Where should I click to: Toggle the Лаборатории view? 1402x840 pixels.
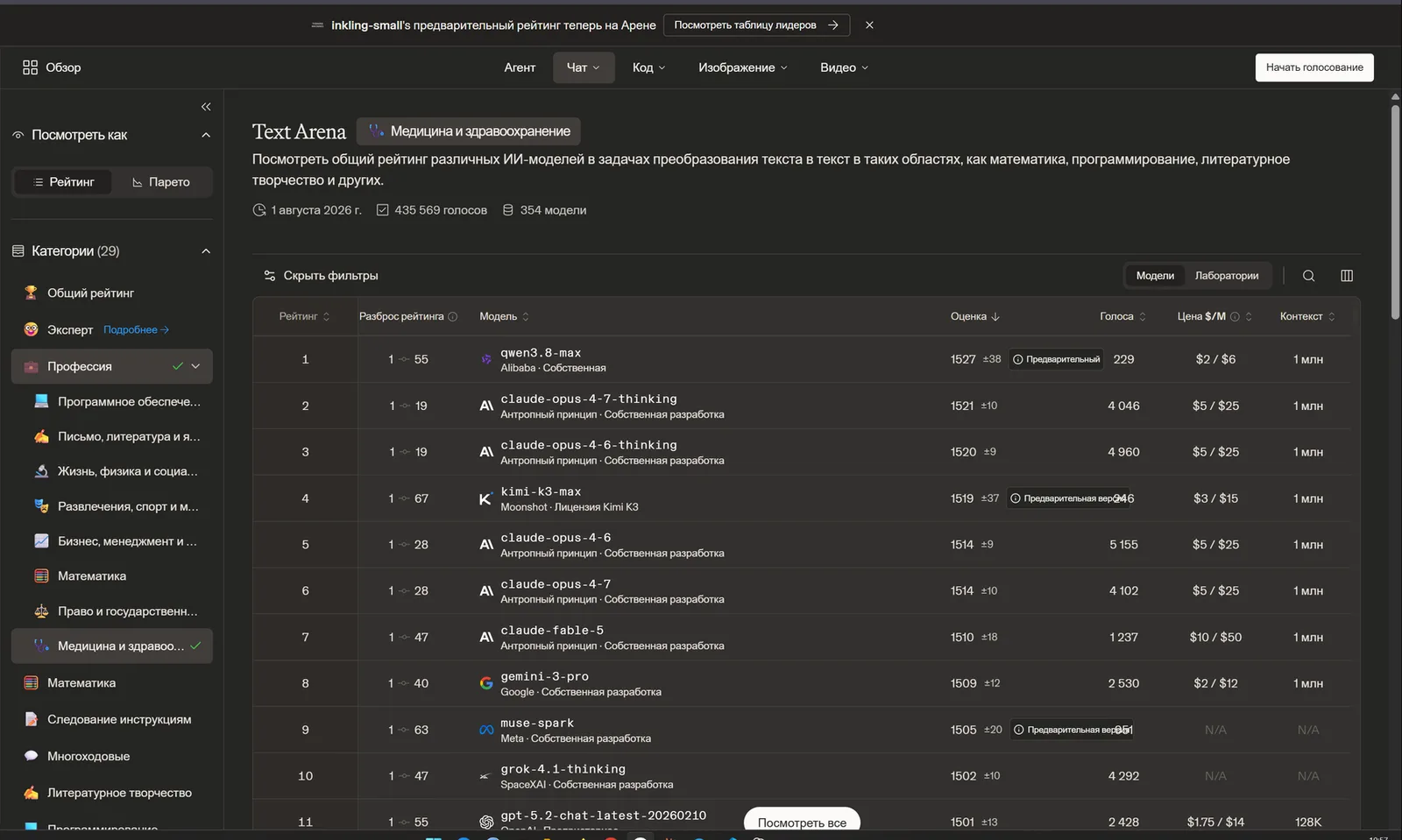tap(1227, 276)
